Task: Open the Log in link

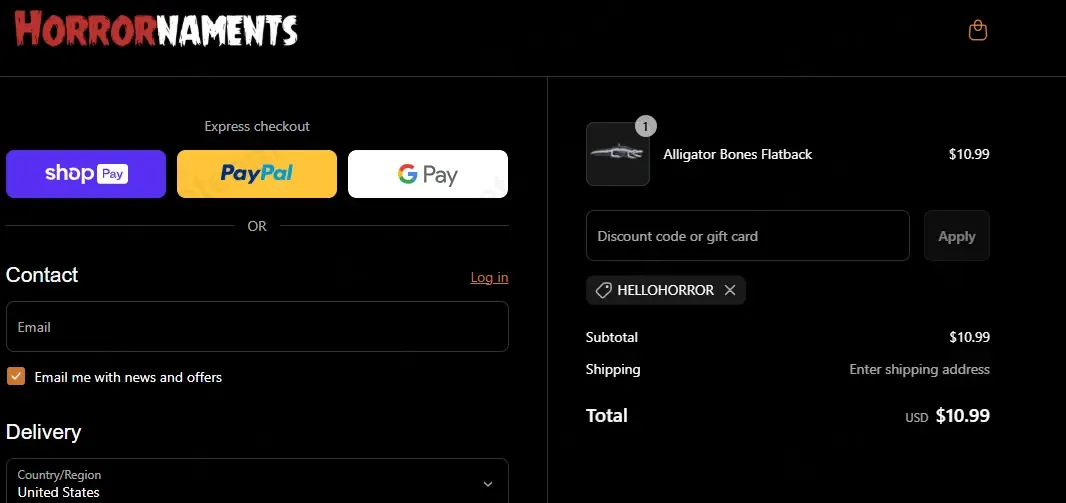Action: point(489,277)
